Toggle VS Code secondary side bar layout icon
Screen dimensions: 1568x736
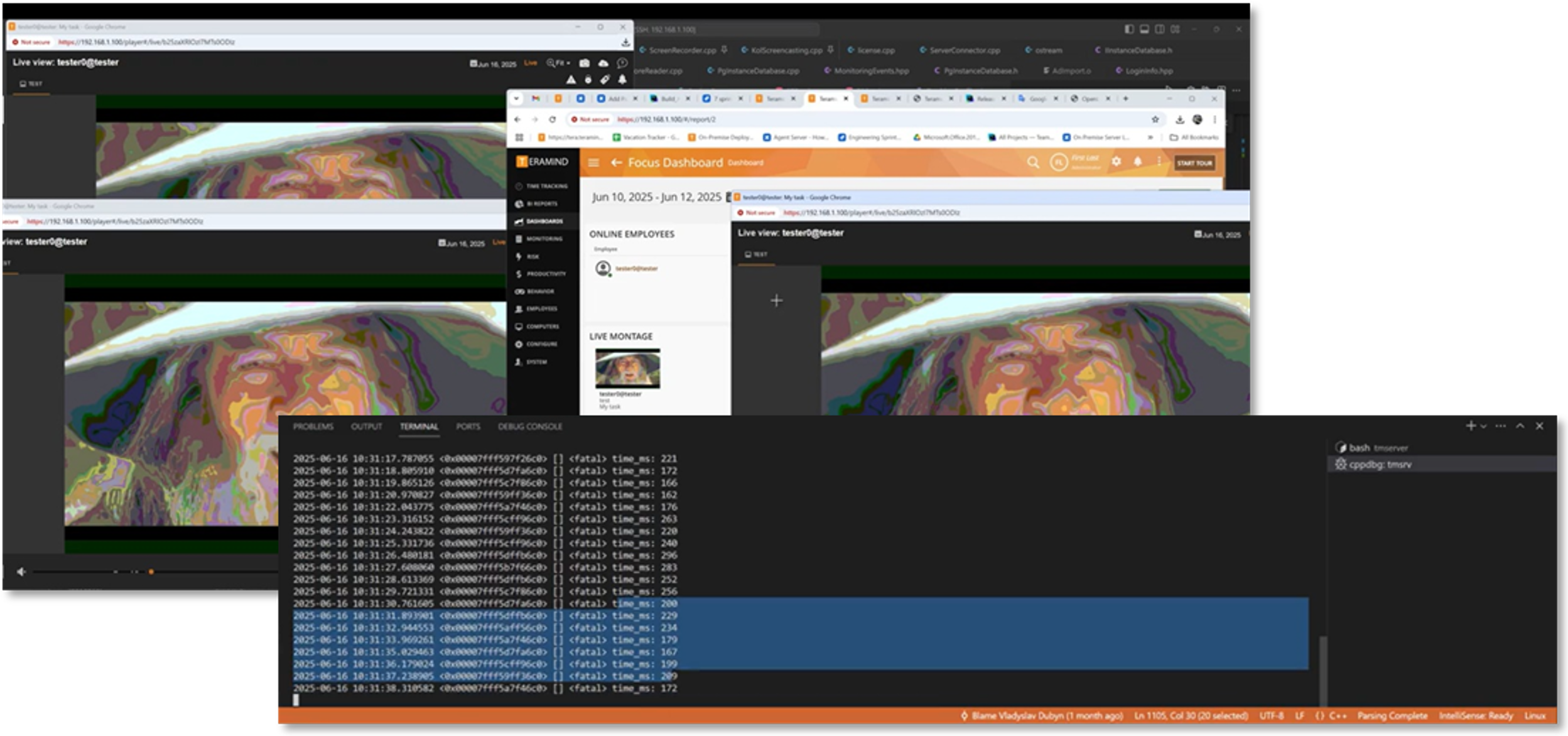tap(1159, 29)
